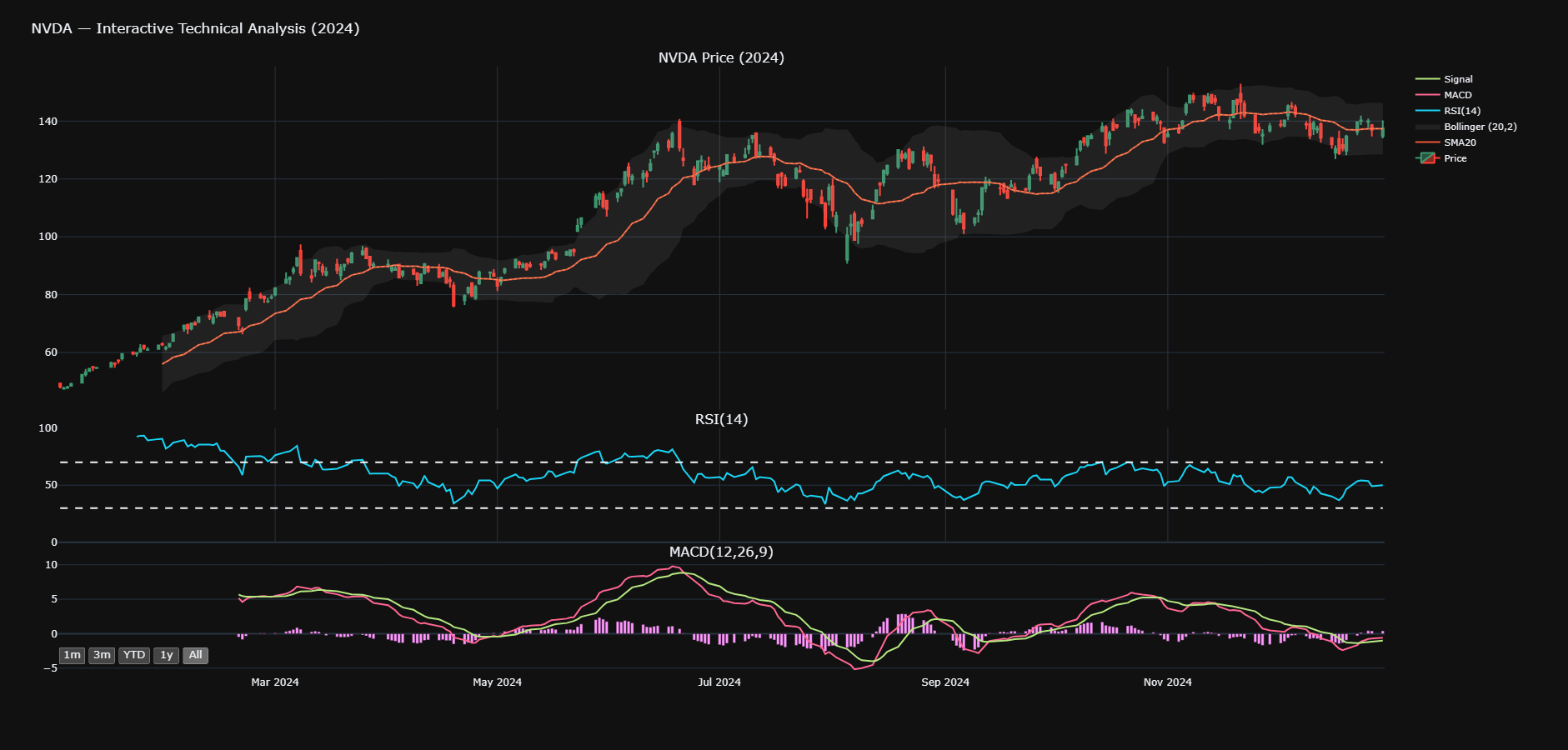Click the 'Nov 2024' x-axis label

[x=1167, y=682]
